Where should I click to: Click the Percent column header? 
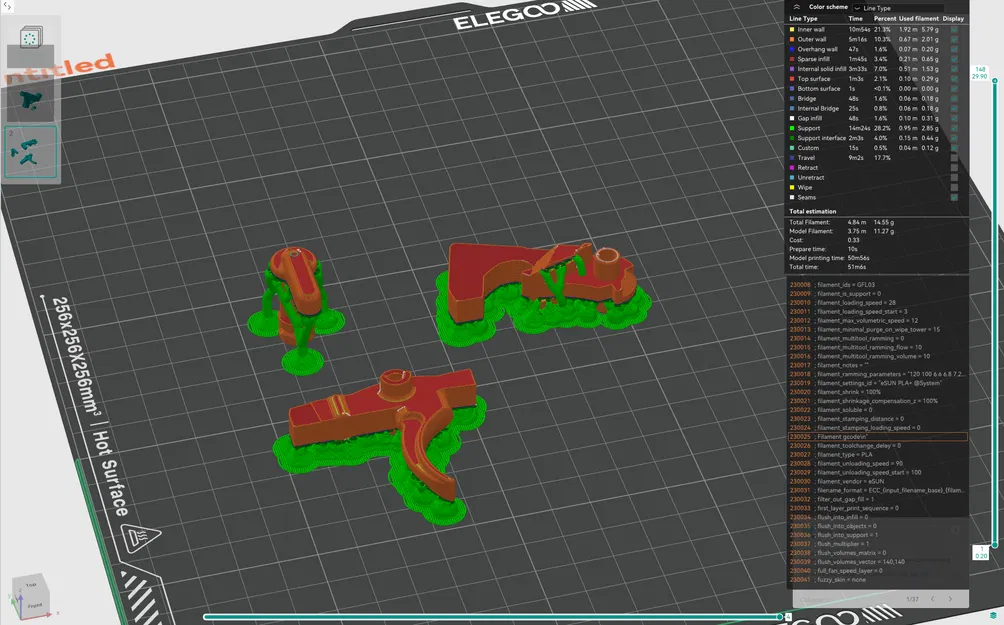pyautogui.click(x=885, y=19)
